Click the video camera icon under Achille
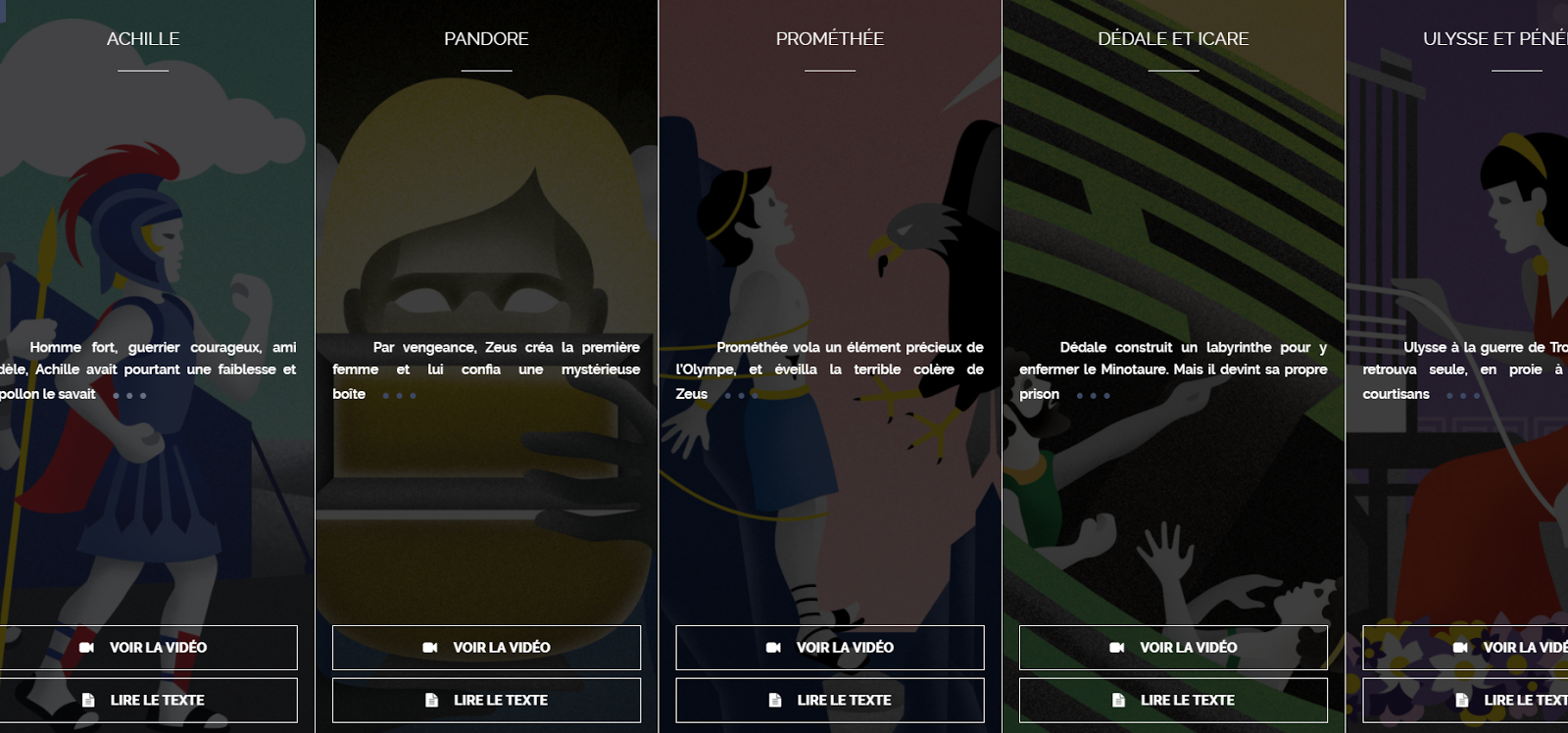This screenshot has width=1568, height=733. (x=86, y=648)
